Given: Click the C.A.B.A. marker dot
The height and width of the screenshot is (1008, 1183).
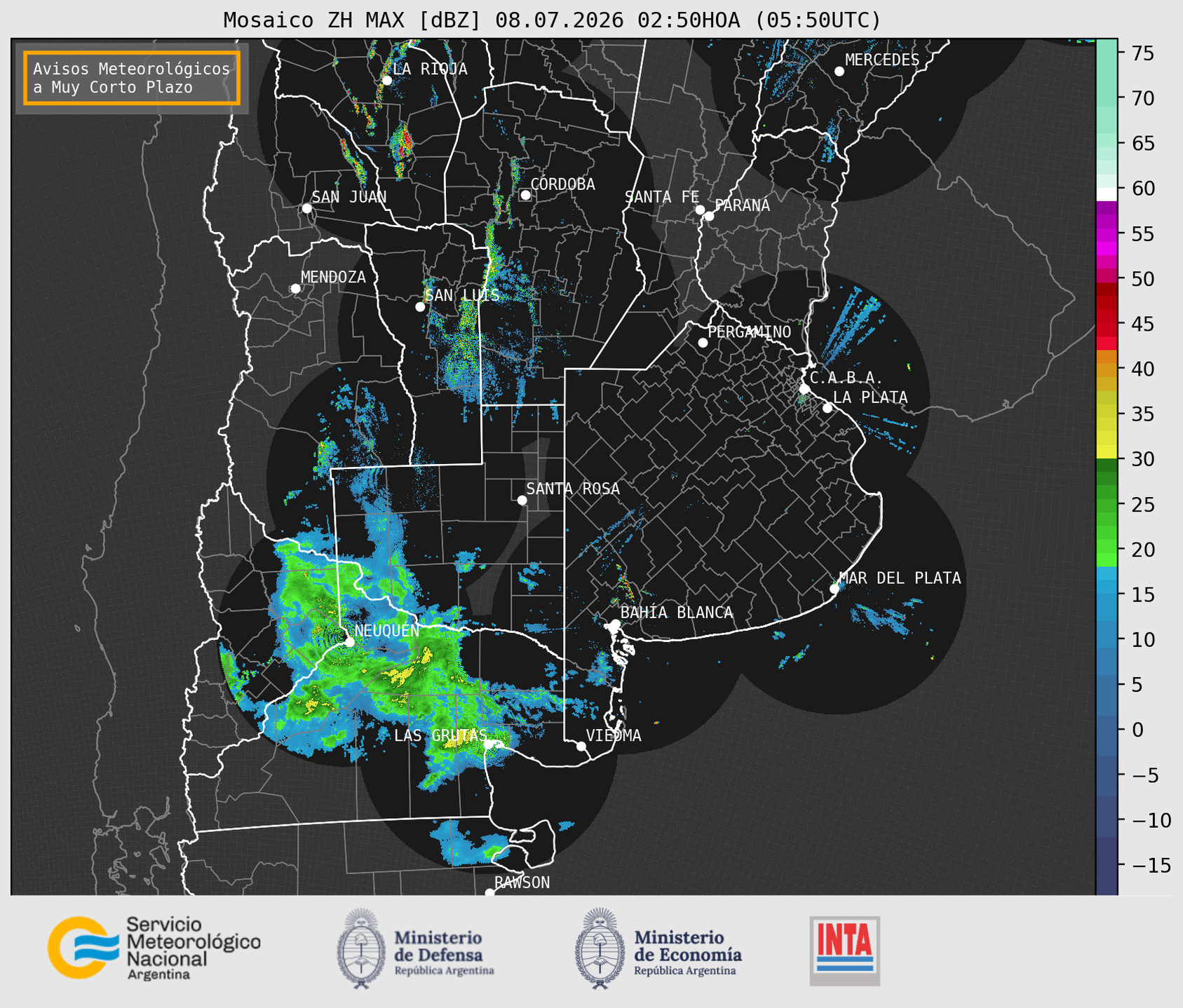Looking at the screenshot, I should (804, 388).
